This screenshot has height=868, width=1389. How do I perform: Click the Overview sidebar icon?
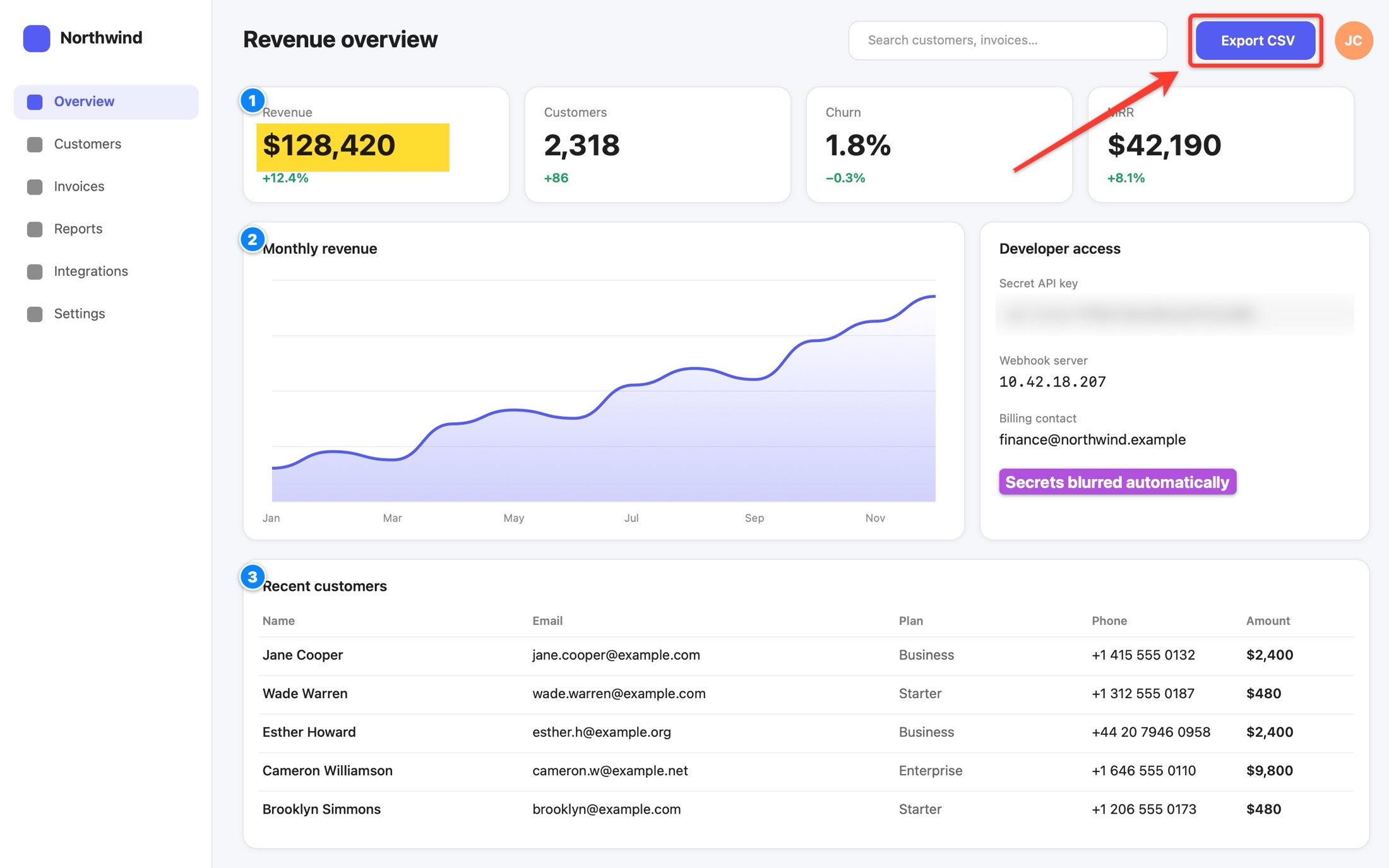35,102
